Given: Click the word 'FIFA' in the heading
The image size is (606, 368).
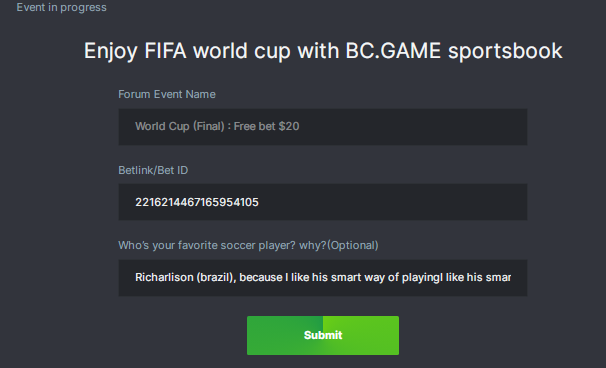Looking at the screenshot, I should pos(165,51).
